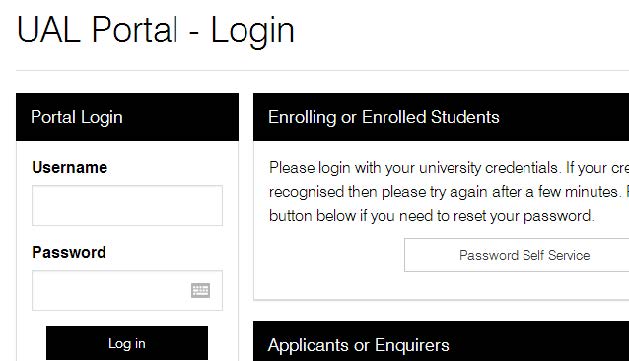Click the black Log in button
Screen dimensions: 629x361
pos(127,343)
